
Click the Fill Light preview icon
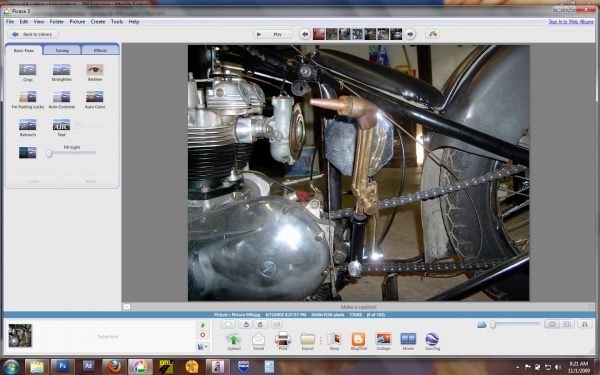(28, 153)
